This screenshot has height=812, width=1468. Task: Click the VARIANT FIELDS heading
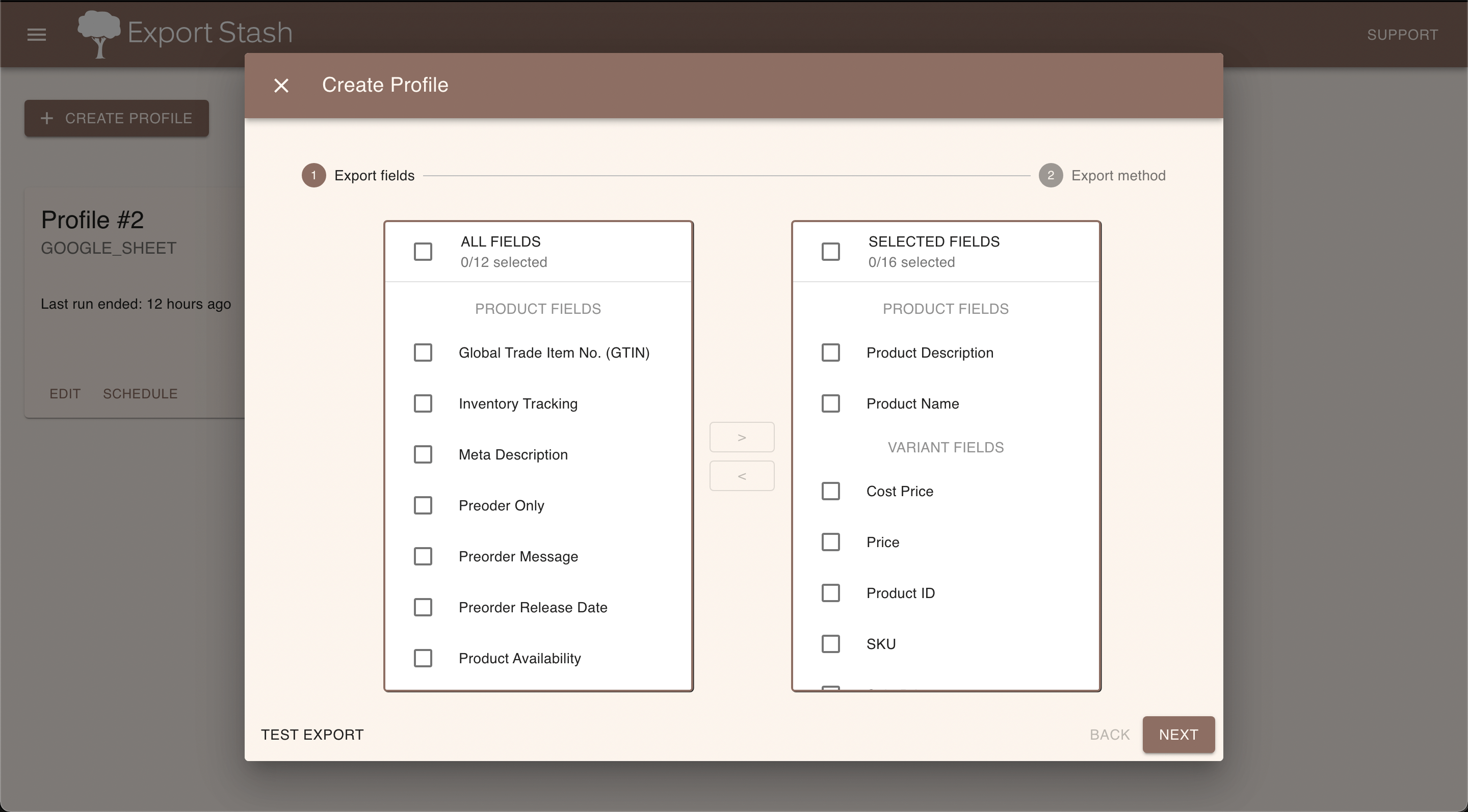[x=946, y=448]
